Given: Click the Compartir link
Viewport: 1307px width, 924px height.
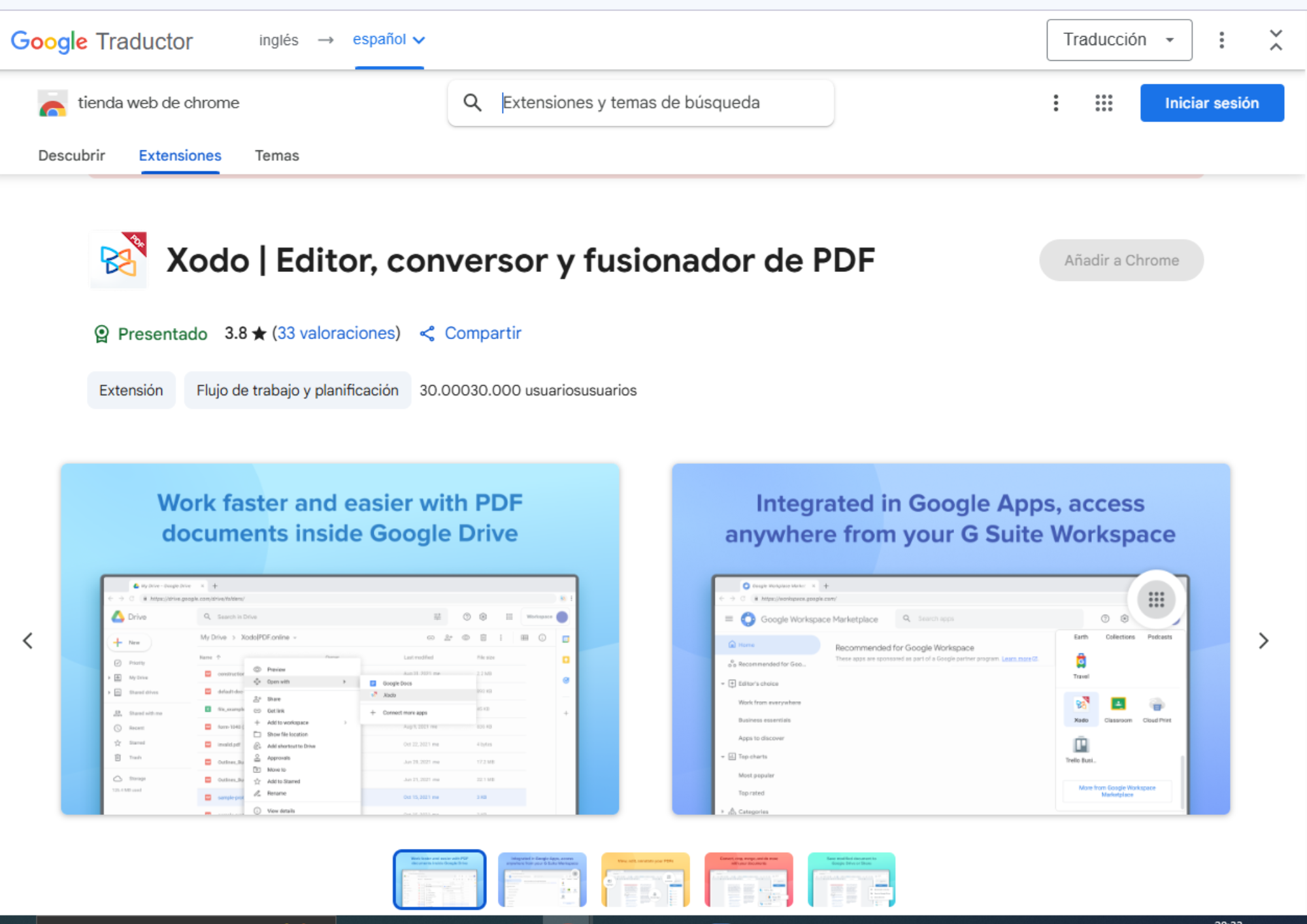Looking at the screenshot, I should click(471, 333).
